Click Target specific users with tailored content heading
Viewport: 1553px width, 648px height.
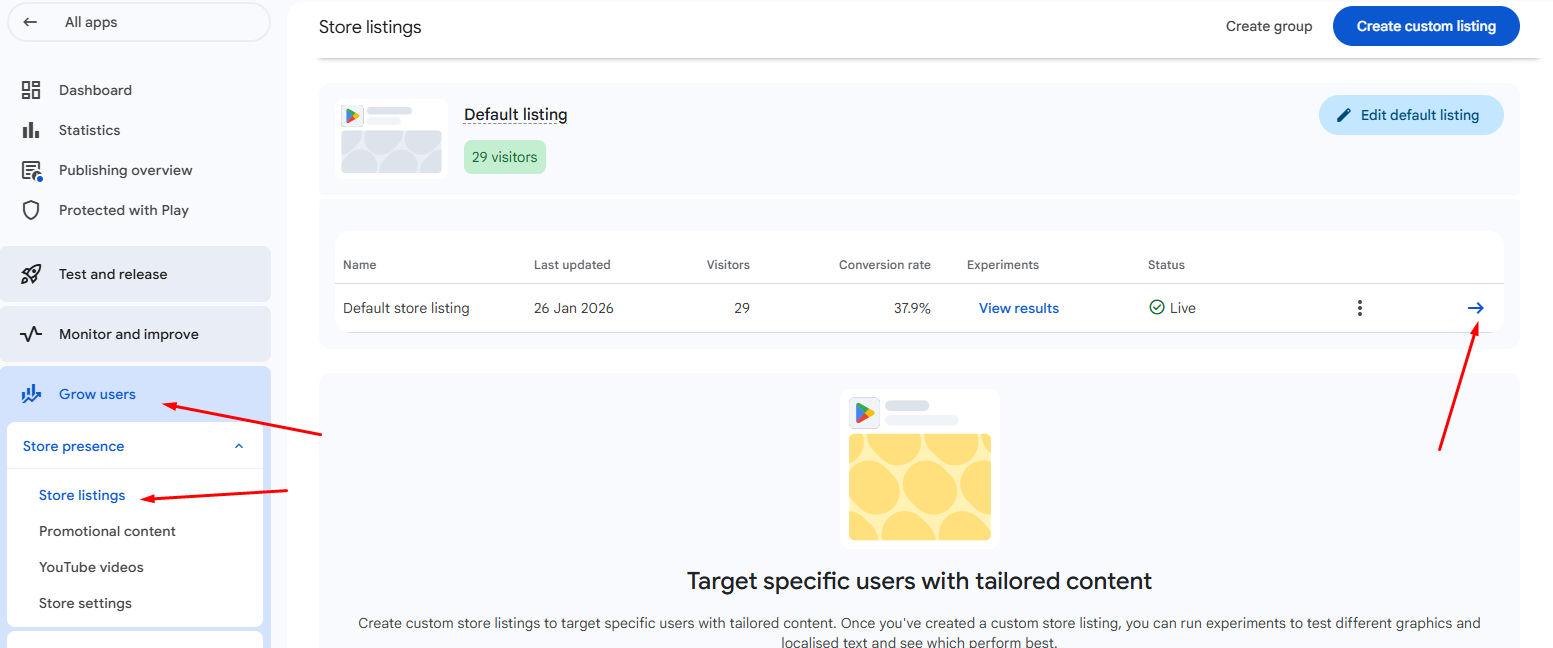919,581
